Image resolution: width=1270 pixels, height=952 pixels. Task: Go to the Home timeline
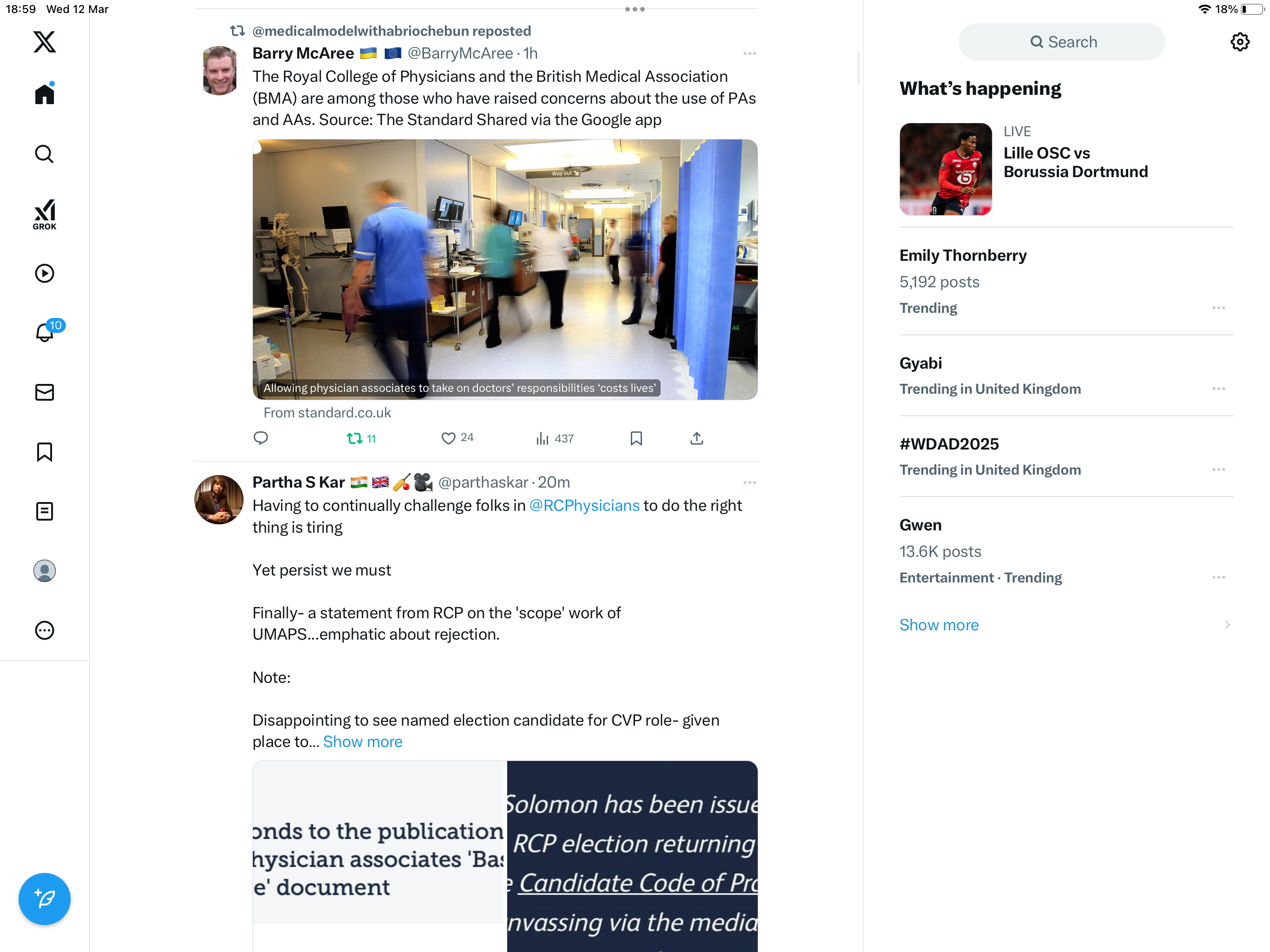[x=44, y=93]
